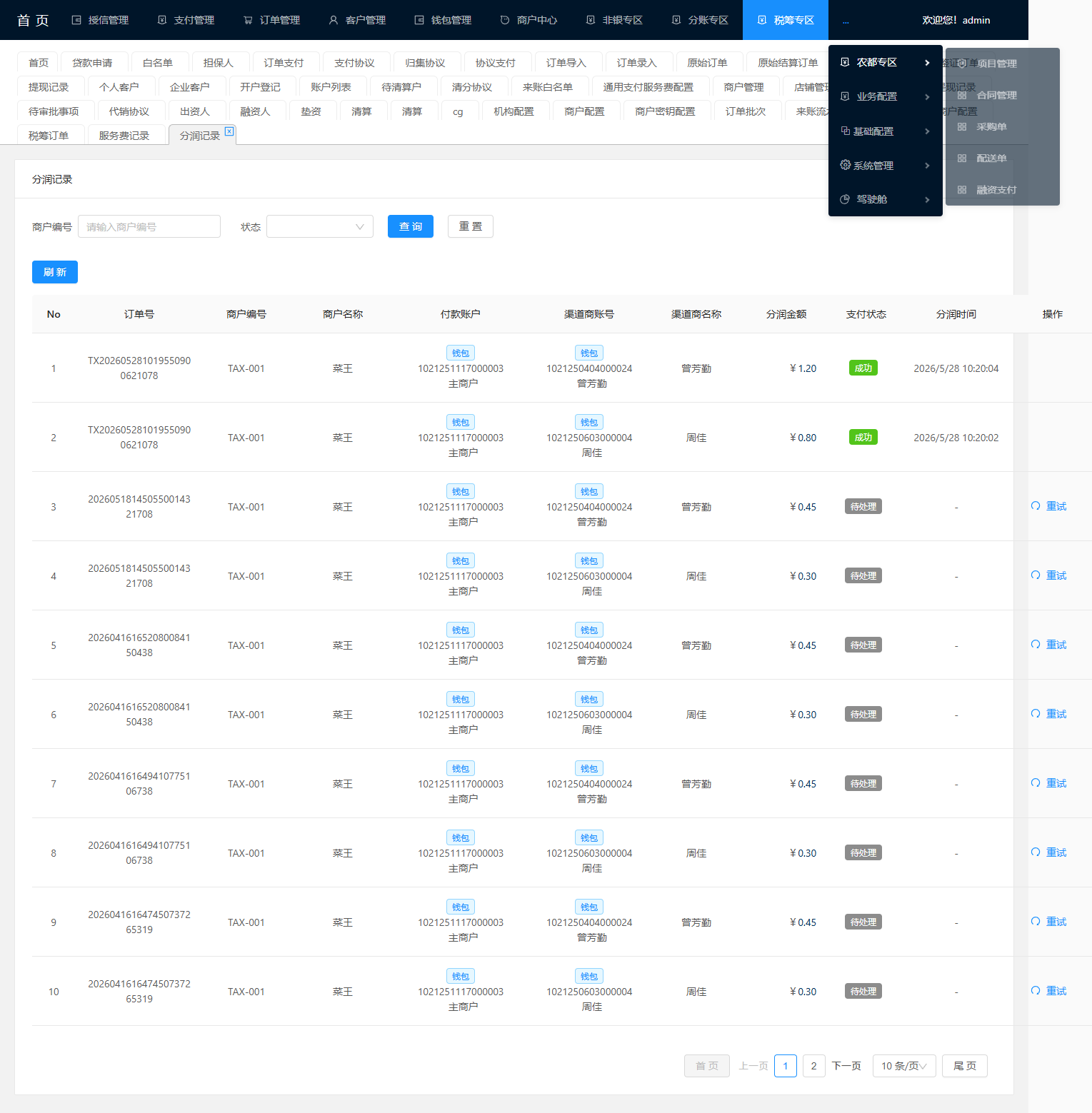This screenshot has width=1092, height=1113.
Task: Click the grid icon beside 项目管理
Action: tap(962, 64)
